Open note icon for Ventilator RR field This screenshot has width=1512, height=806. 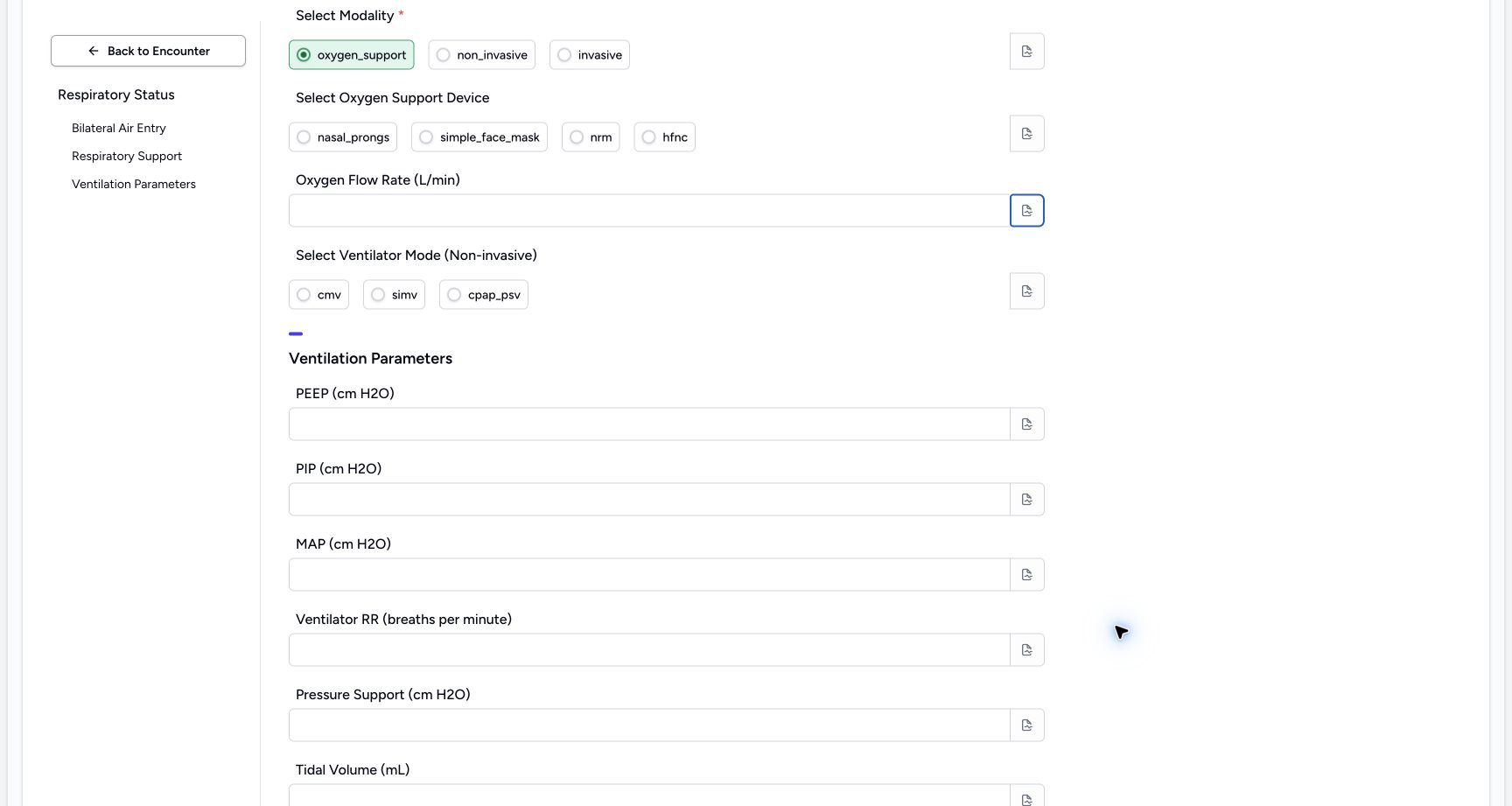pyautogui.click(x=1026, y=650)
